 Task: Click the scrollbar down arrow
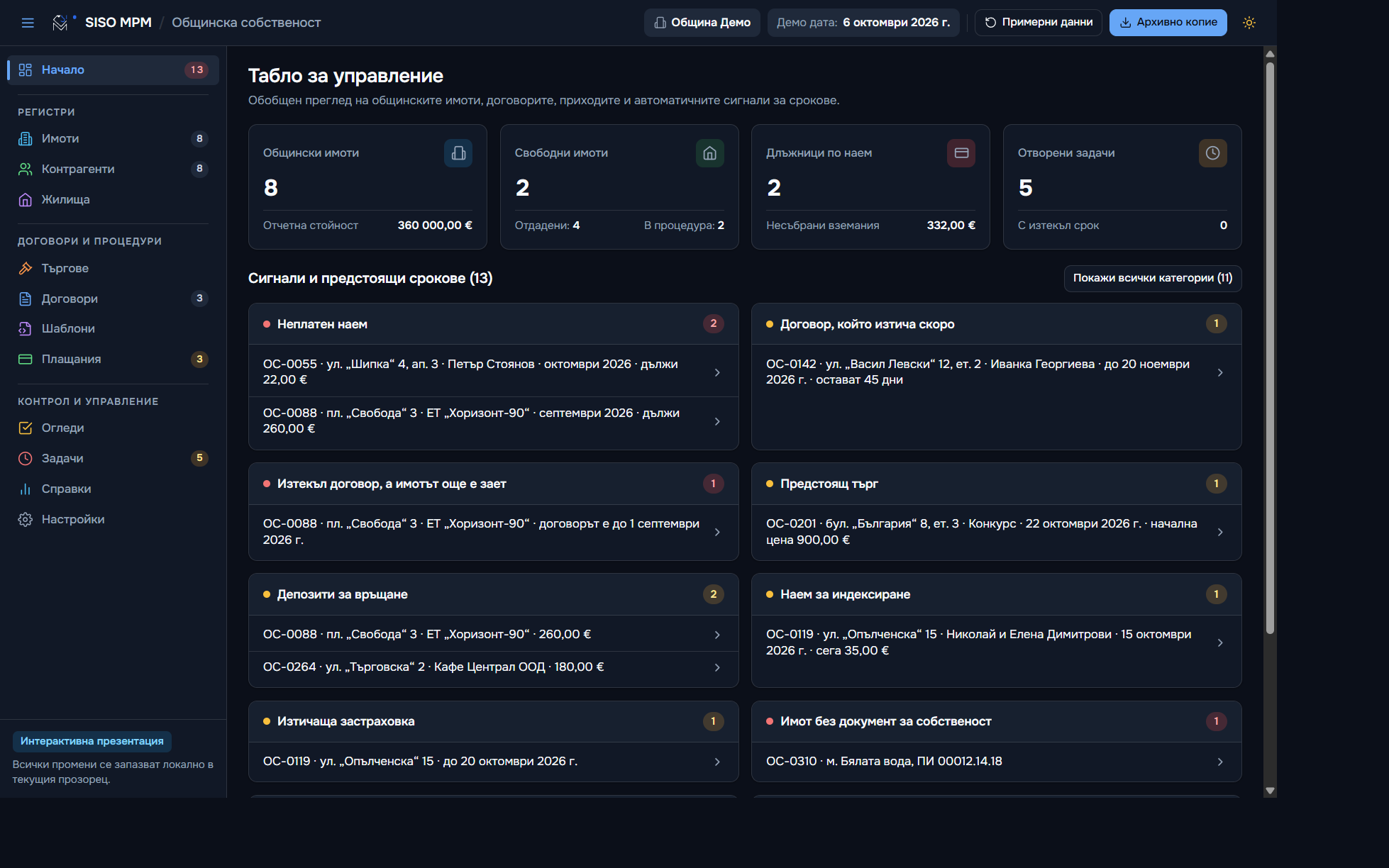click(x=1270, y=791)
